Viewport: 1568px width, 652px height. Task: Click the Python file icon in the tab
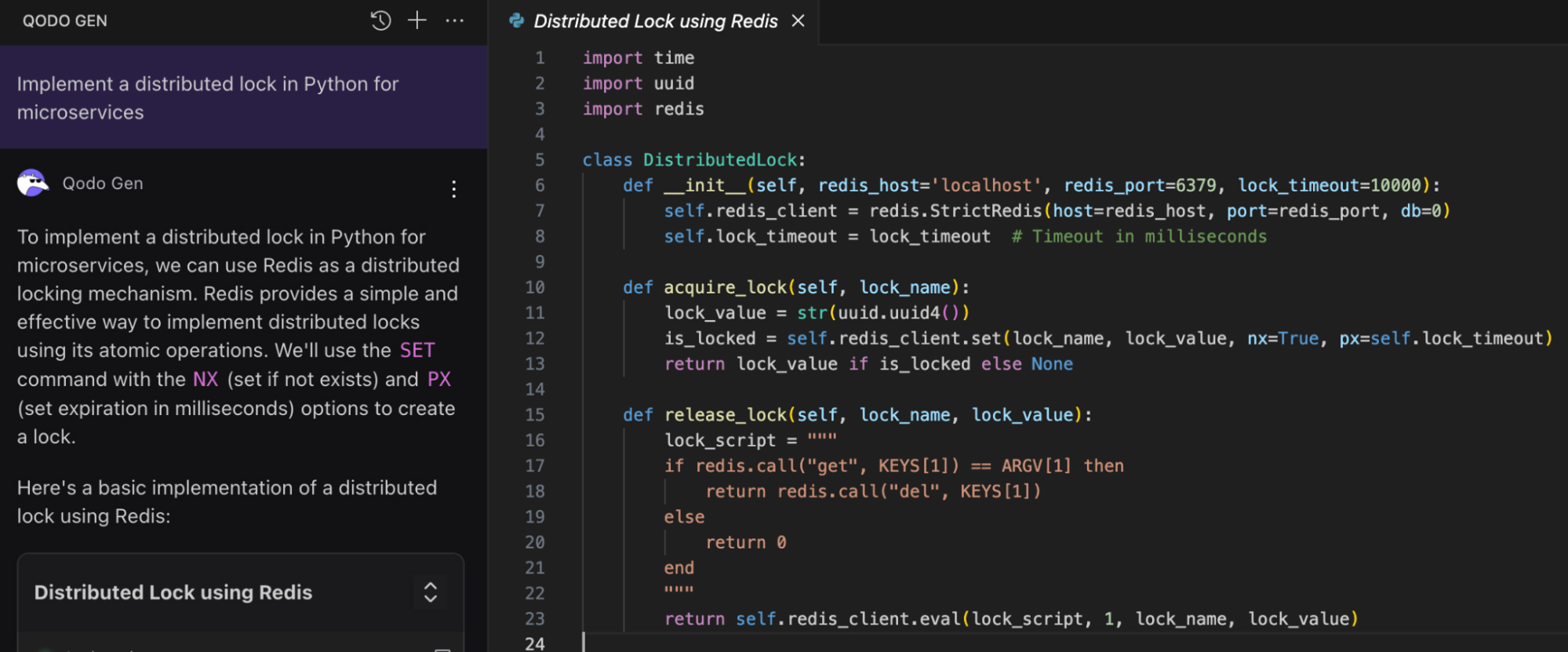pos(516,20)
